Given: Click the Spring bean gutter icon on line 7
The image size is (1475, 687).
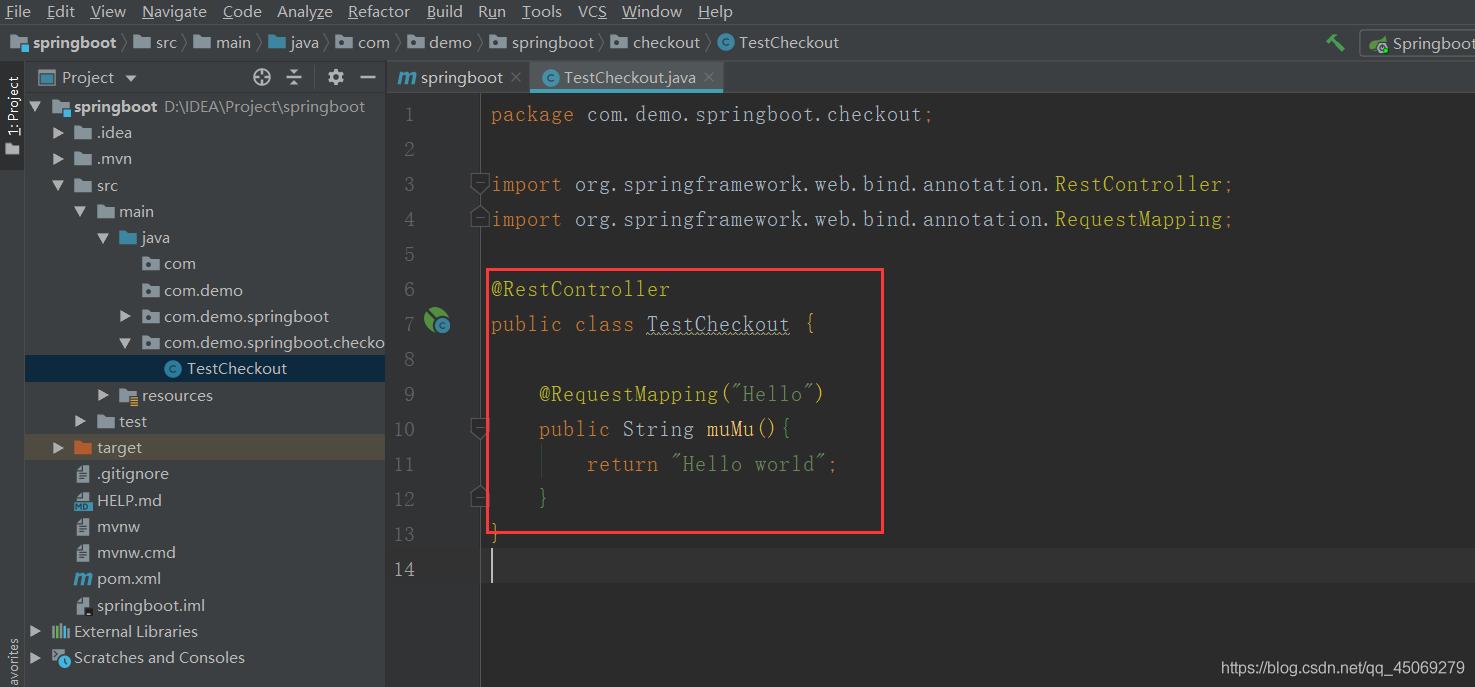Looking at the screenshot, I should point(436,321).
